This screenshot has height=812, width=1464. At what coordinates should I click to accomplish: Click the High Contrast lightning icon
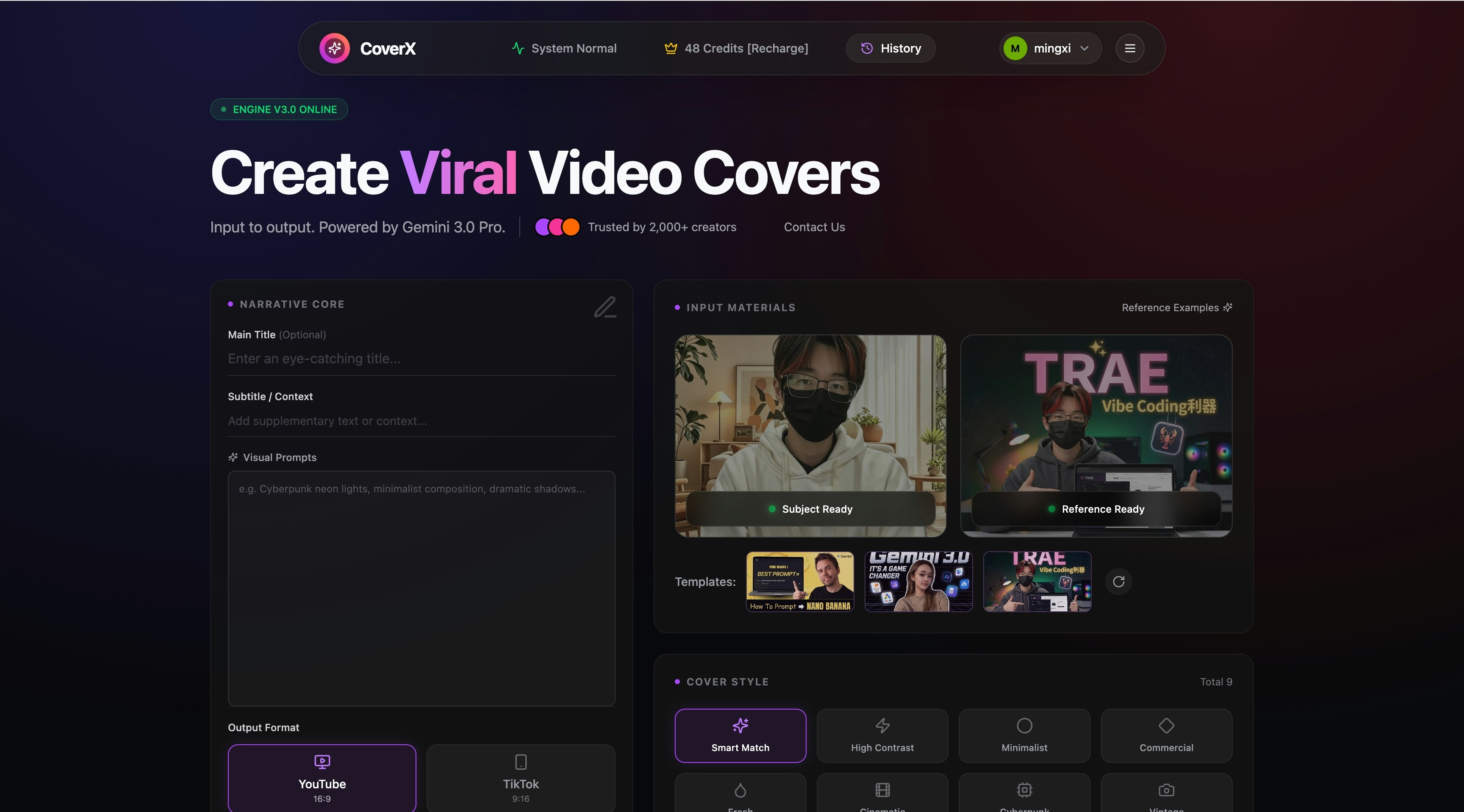(883, 725)
